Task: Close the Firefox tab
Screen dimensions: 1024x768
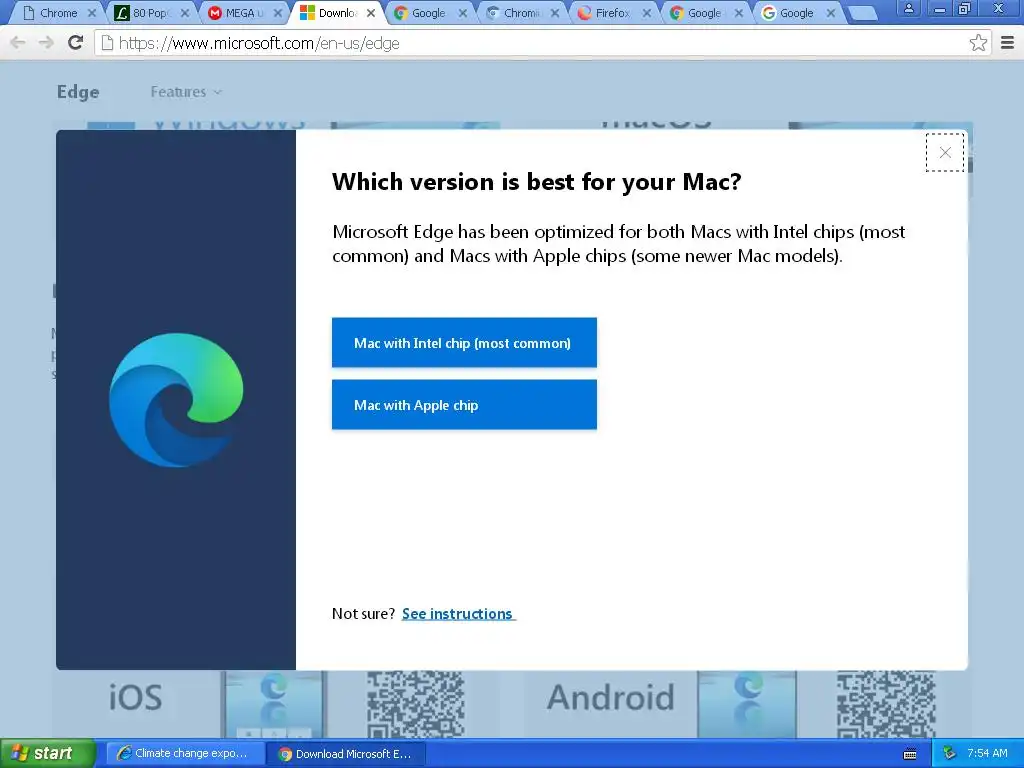Action: [x=647, y=13]
